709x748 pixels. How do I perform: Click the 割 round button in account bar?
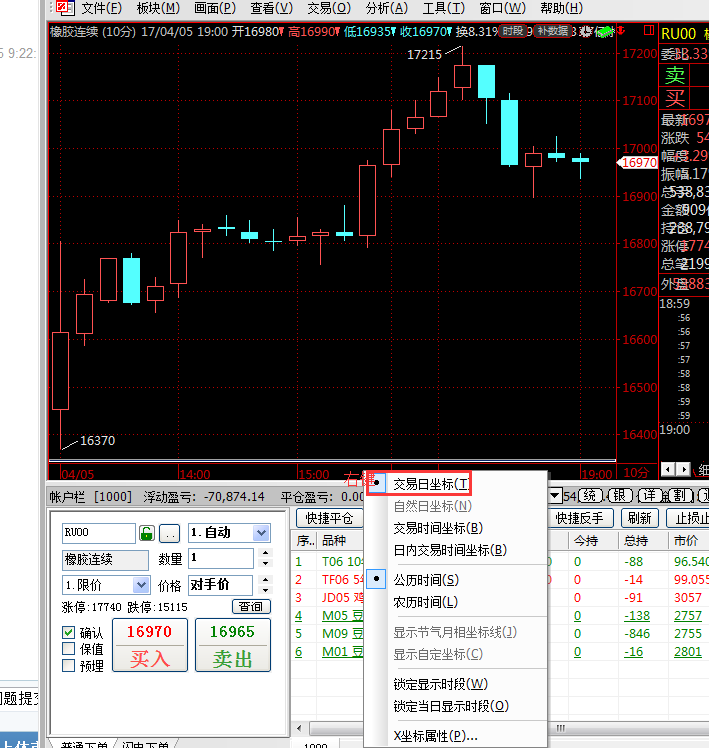[x=679, y=496]
